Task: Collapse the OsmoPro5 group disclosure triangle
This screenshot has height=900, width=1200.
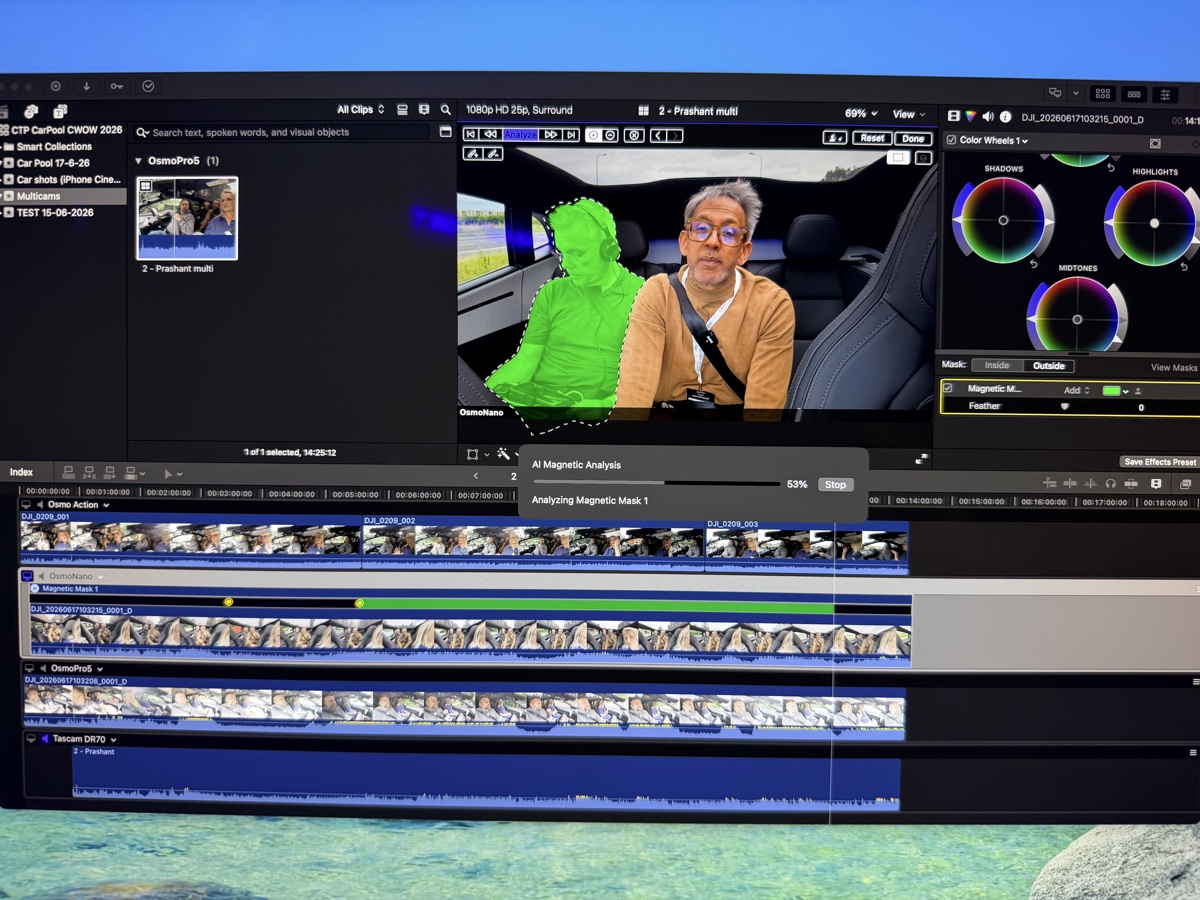Action: (x=138, y=161)
